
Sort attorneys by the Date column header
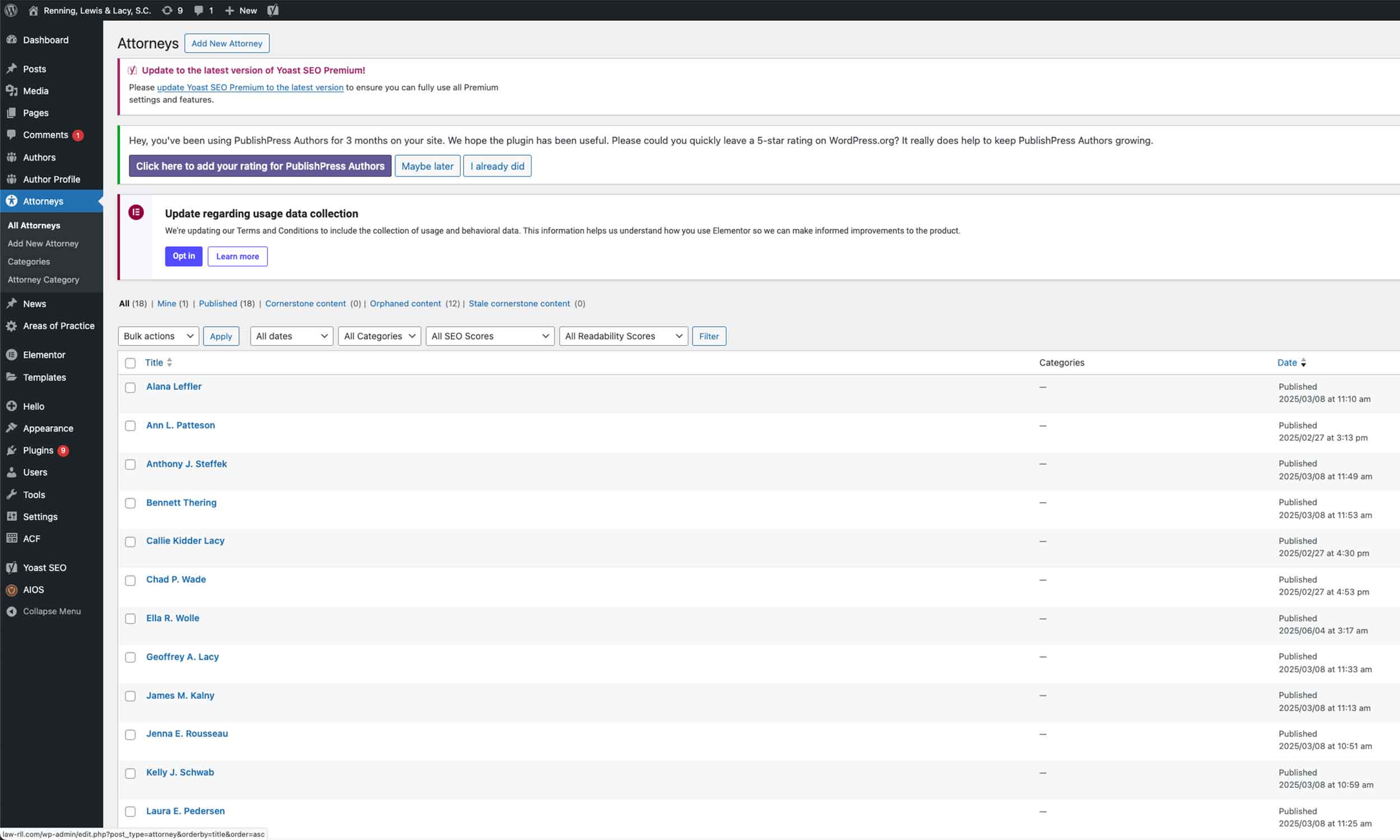(1287, 363)
